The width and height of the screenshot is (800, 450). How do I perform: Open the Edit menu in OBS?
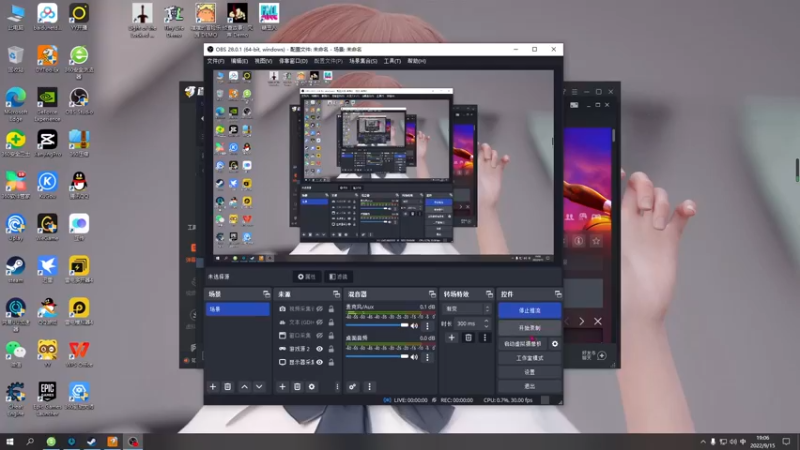point(239,61)
